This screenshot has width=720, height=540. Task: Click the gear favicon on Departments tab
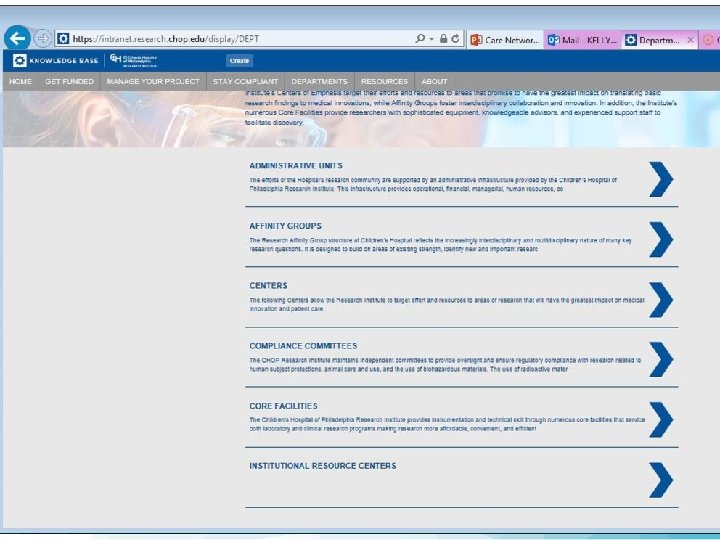point(631,40)
